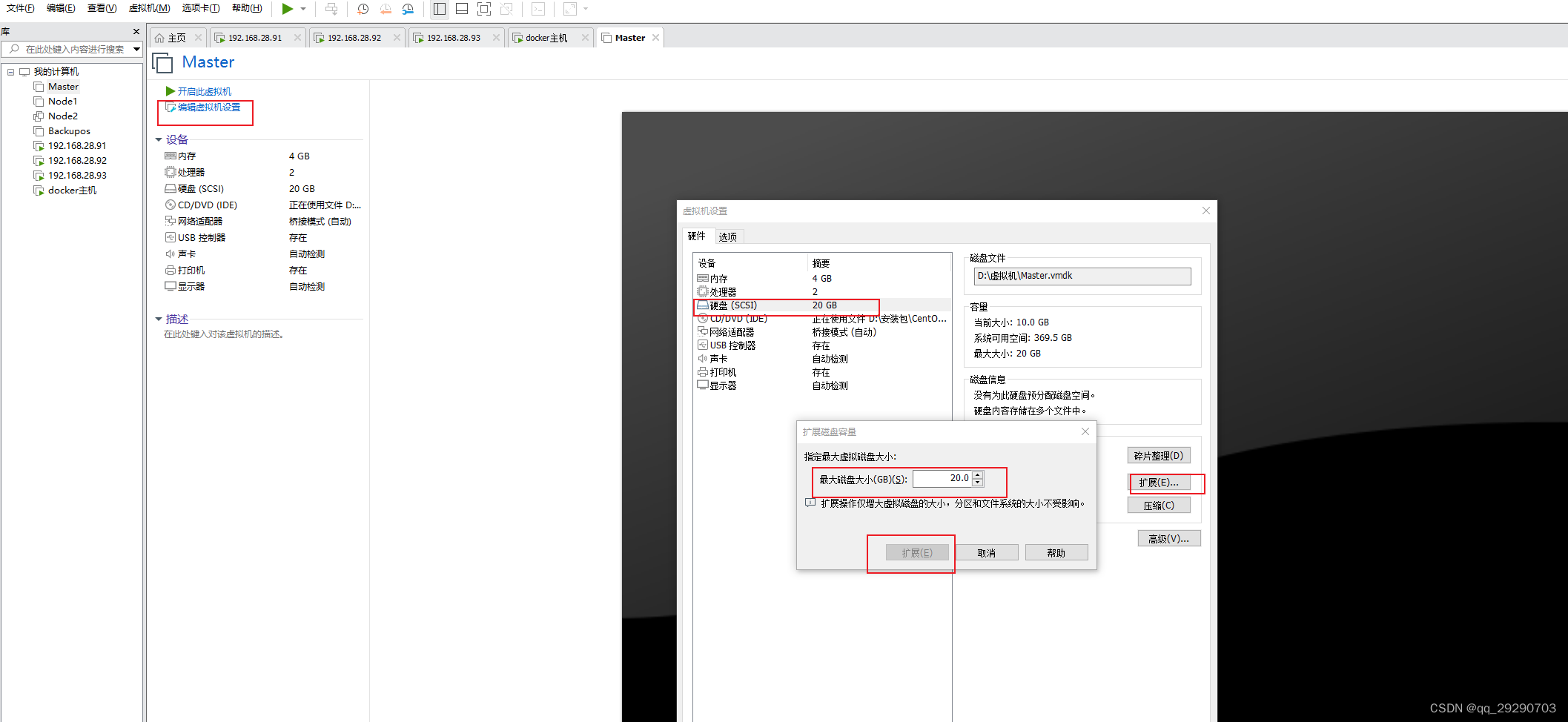The image size is (1568, 722).
Task: Select 硬盘 (SCSI) row in settings device list
Action: point(821,305)
